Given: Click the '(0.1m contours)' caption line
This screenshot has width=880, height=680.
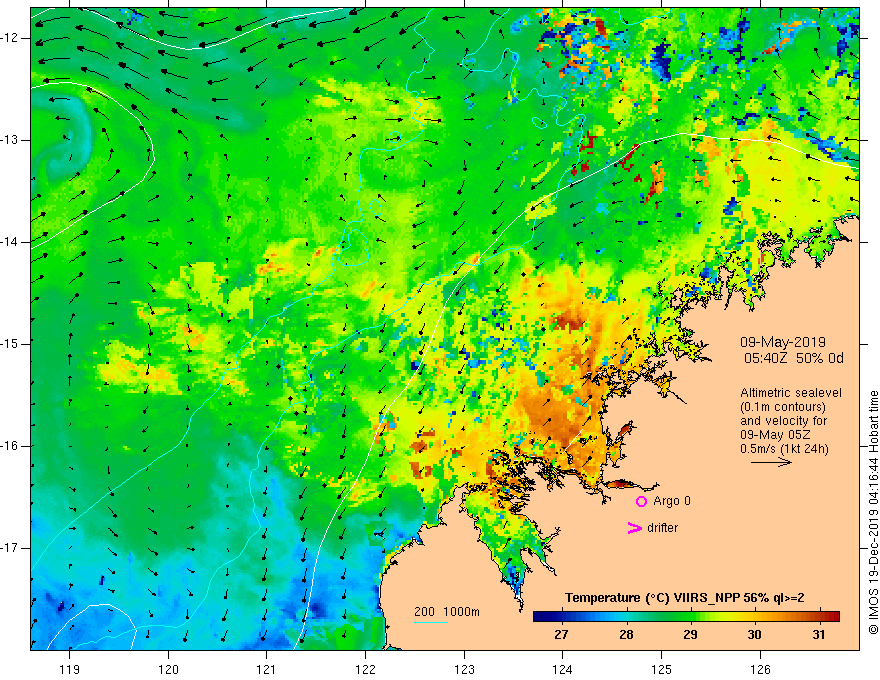Looking at the screenshot, I should 782,407.
